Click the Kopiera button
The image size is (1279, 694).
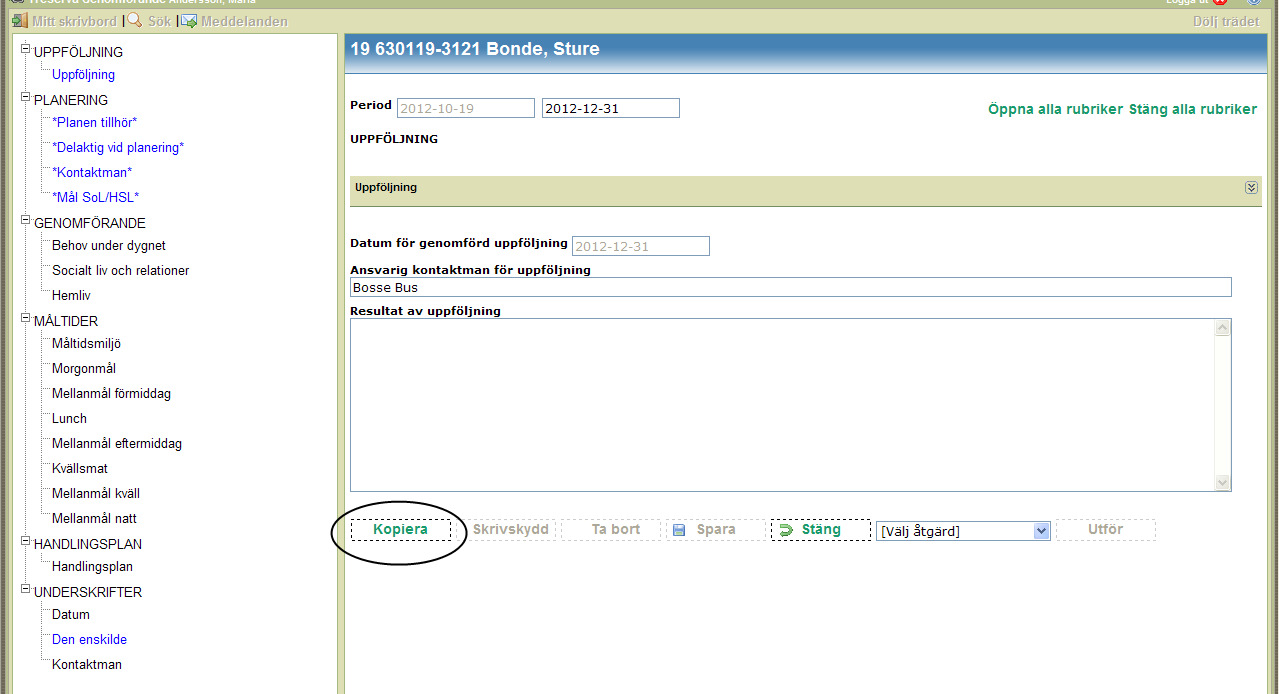coord(401,530)
